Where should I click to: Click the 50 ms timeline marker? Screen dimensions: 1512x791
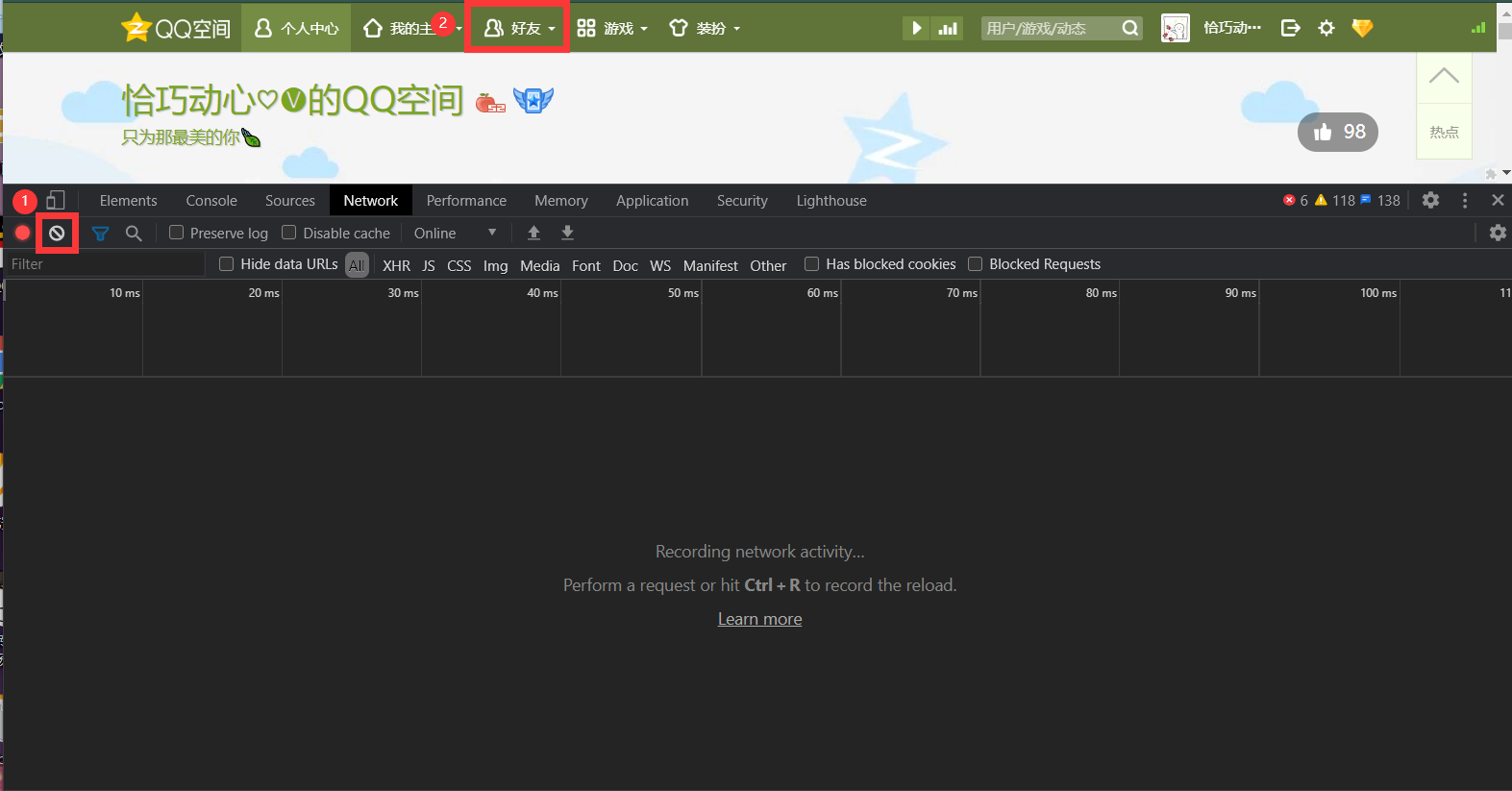(x=683, y=292)
